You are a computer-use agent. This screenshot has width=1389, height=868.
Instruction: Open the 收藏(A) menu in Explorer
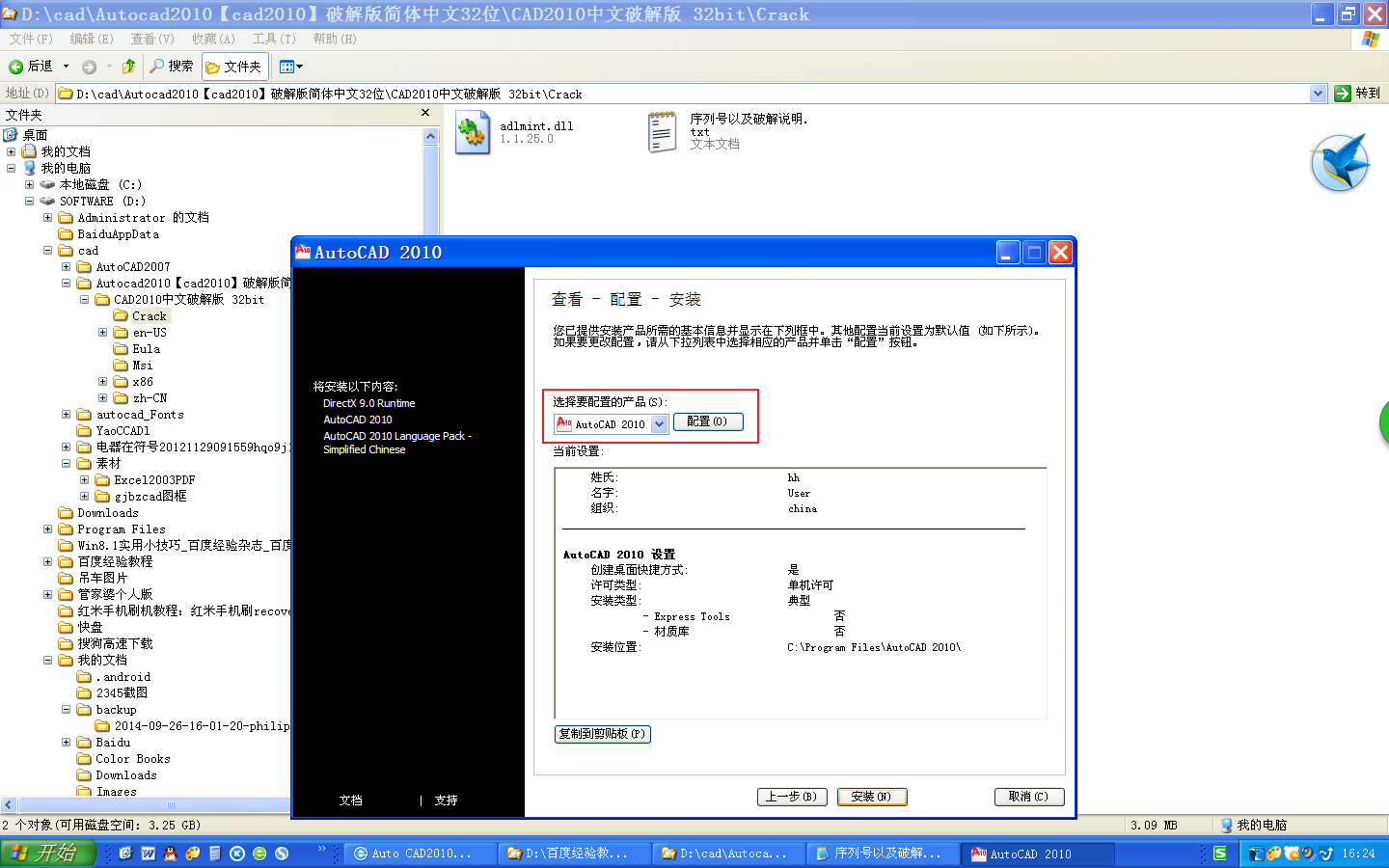click(213, 39)
